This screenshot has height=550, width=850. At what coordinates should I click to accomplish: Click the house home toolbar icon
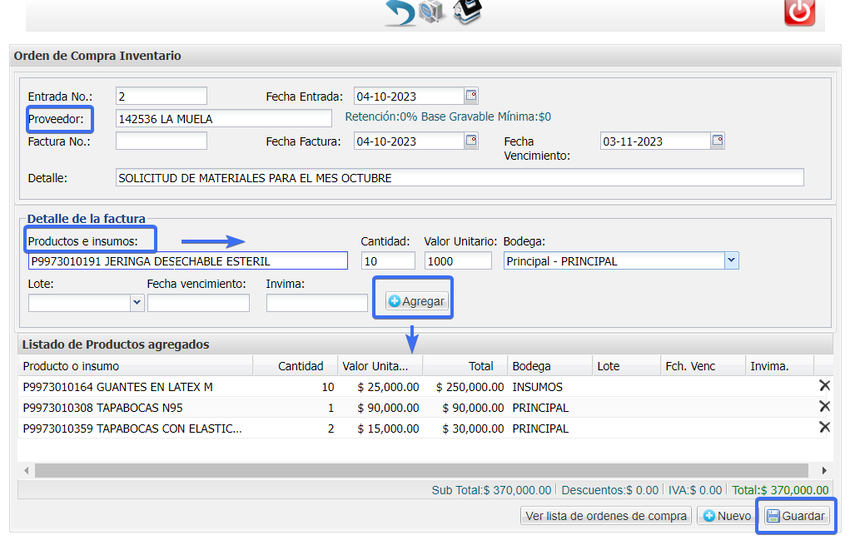[467, 11]
